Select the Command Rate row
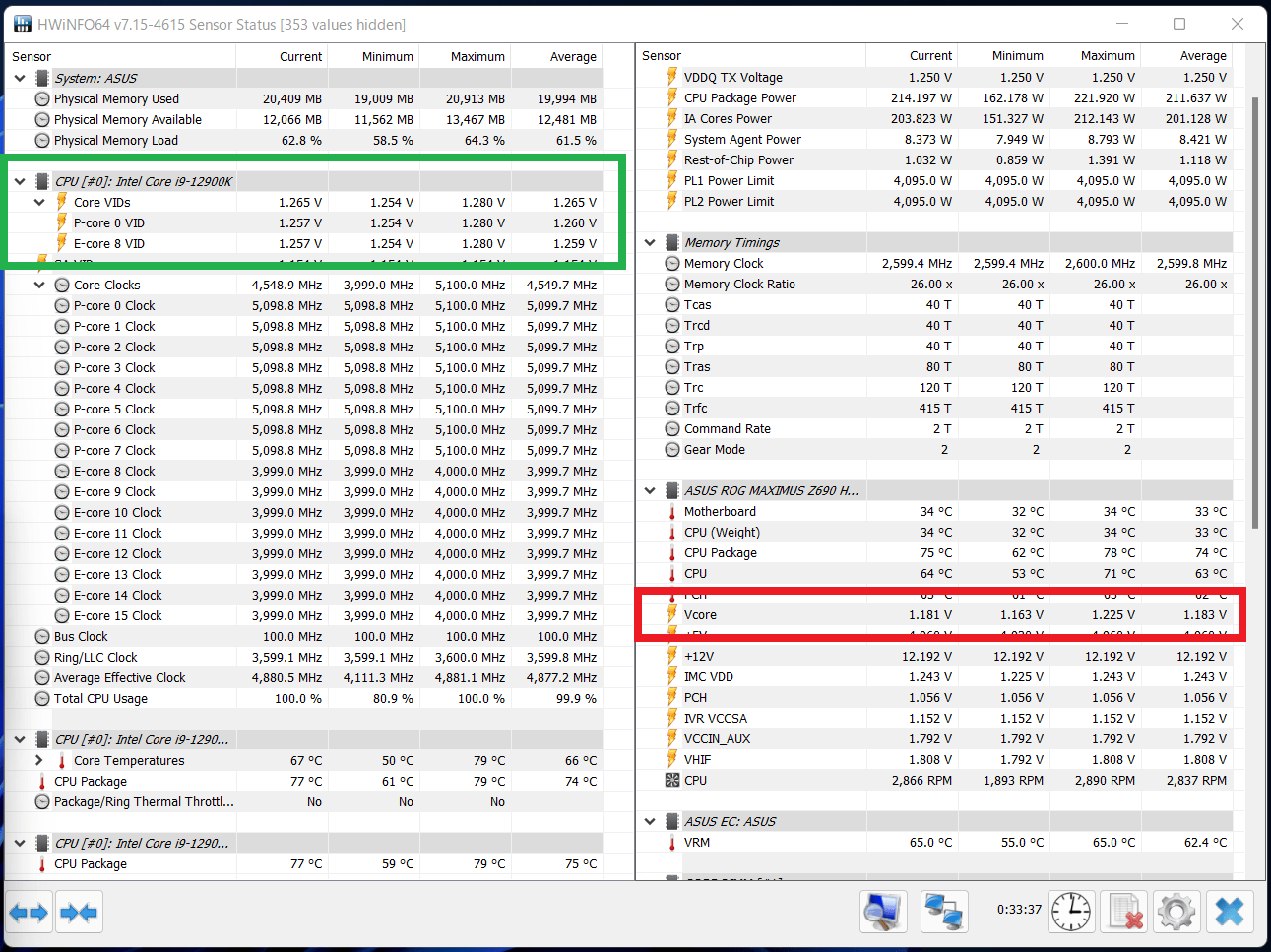Image resolution: width=1271 pixels, height=952 pixels. [x=935, y=428]
